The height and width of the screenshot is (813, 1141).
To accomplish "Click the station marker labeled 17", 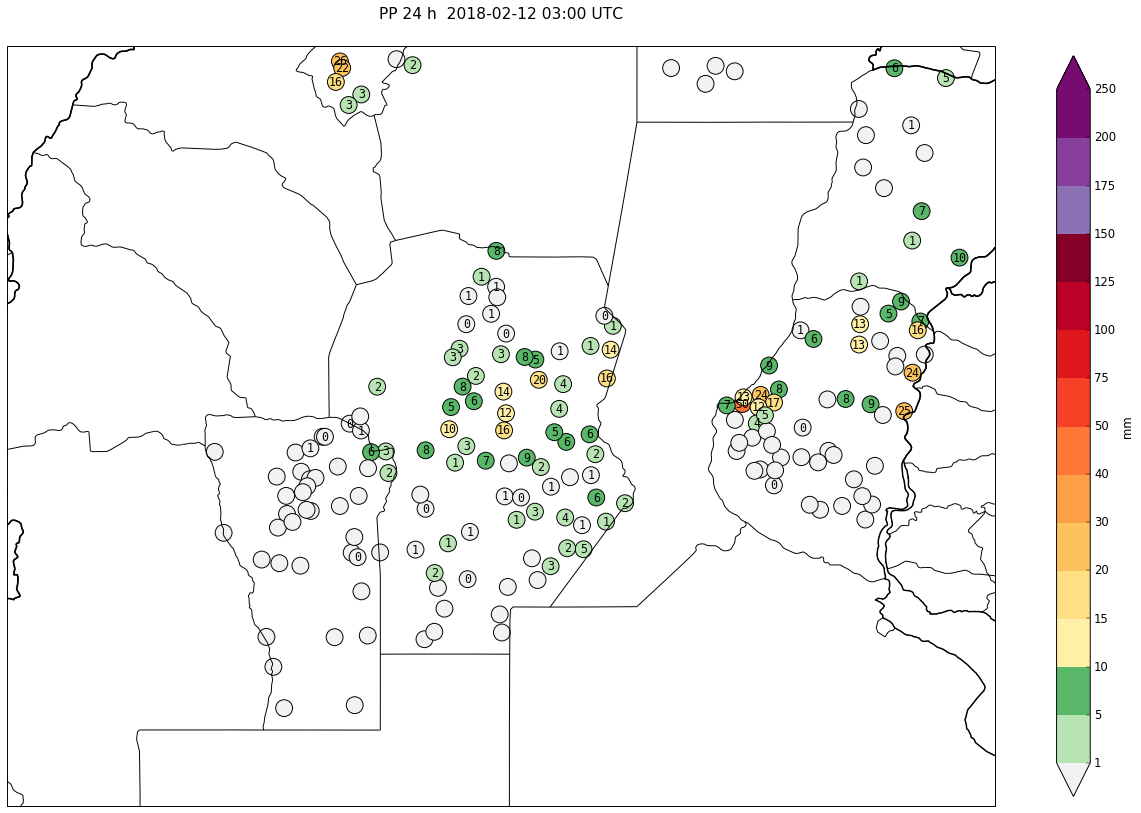I will [x=774, y=402].
